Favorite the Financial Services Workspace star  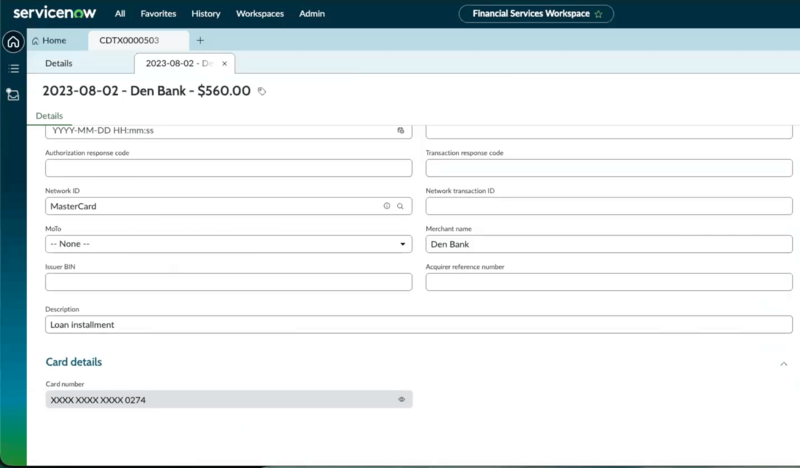[598, 14]
